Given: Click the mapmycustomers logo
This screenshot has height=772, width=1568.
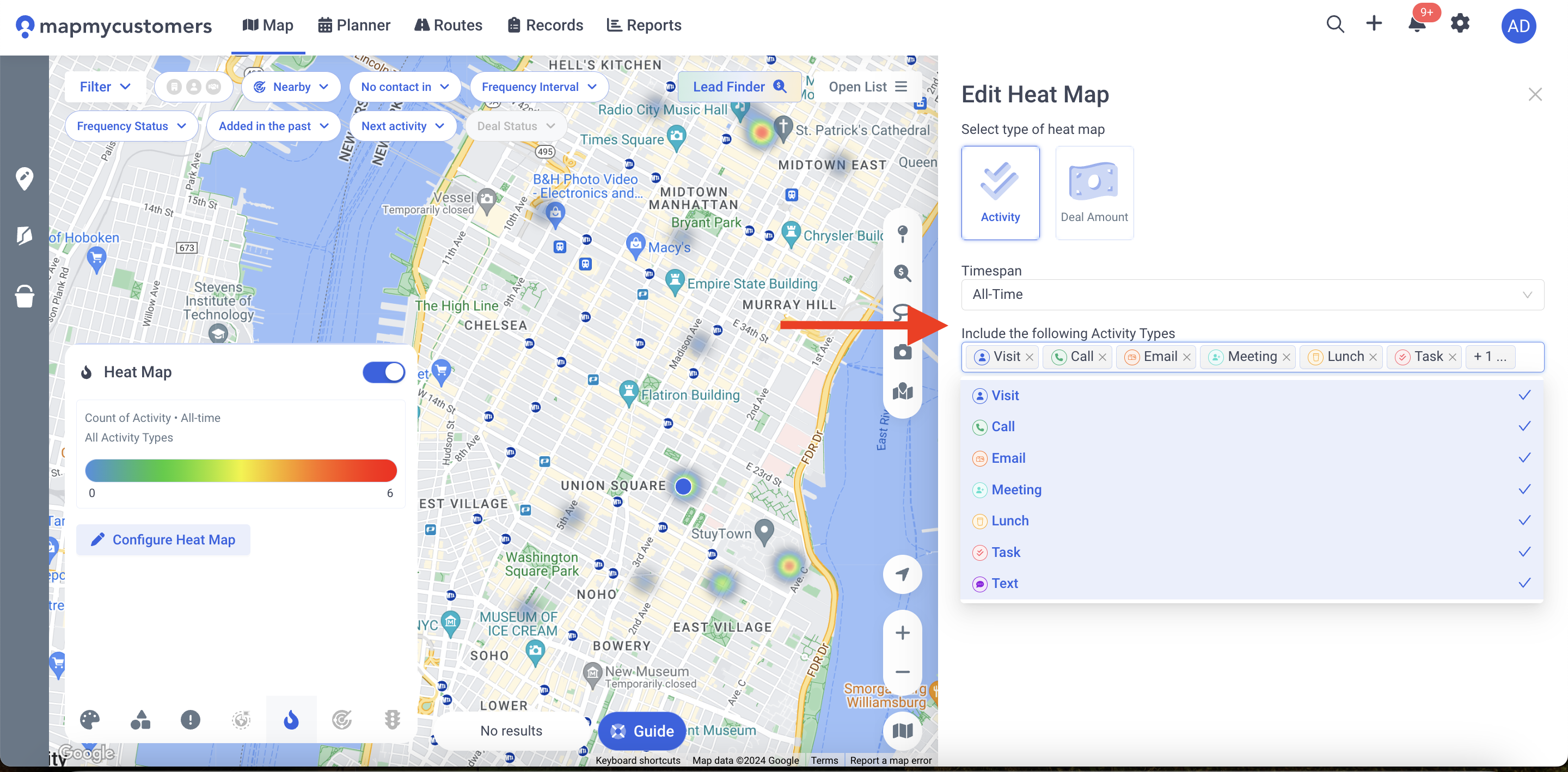Looking at the screenshot, I should pos(114,26).
